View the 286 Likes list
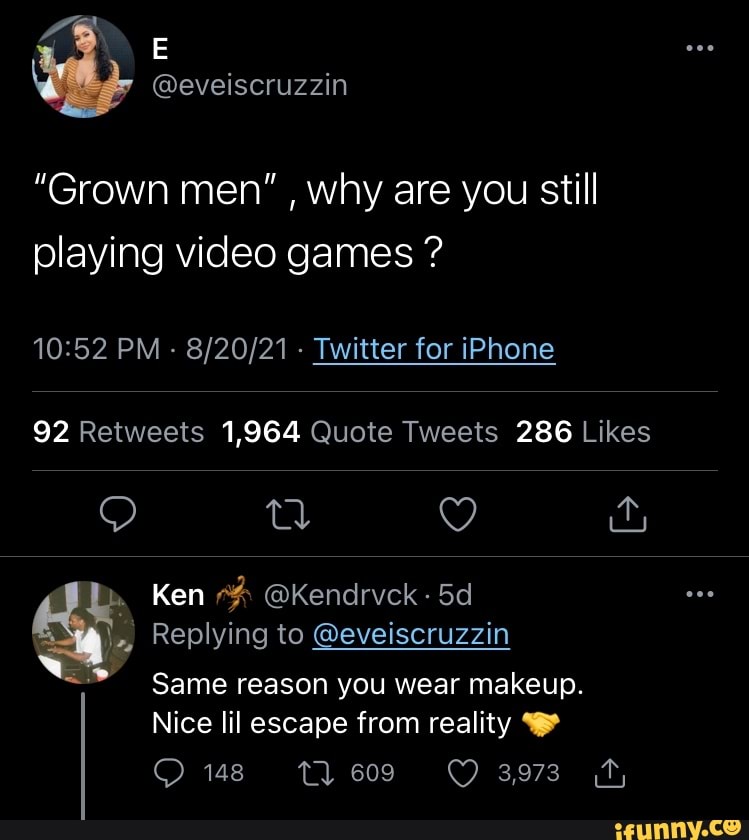 (583, 431)
